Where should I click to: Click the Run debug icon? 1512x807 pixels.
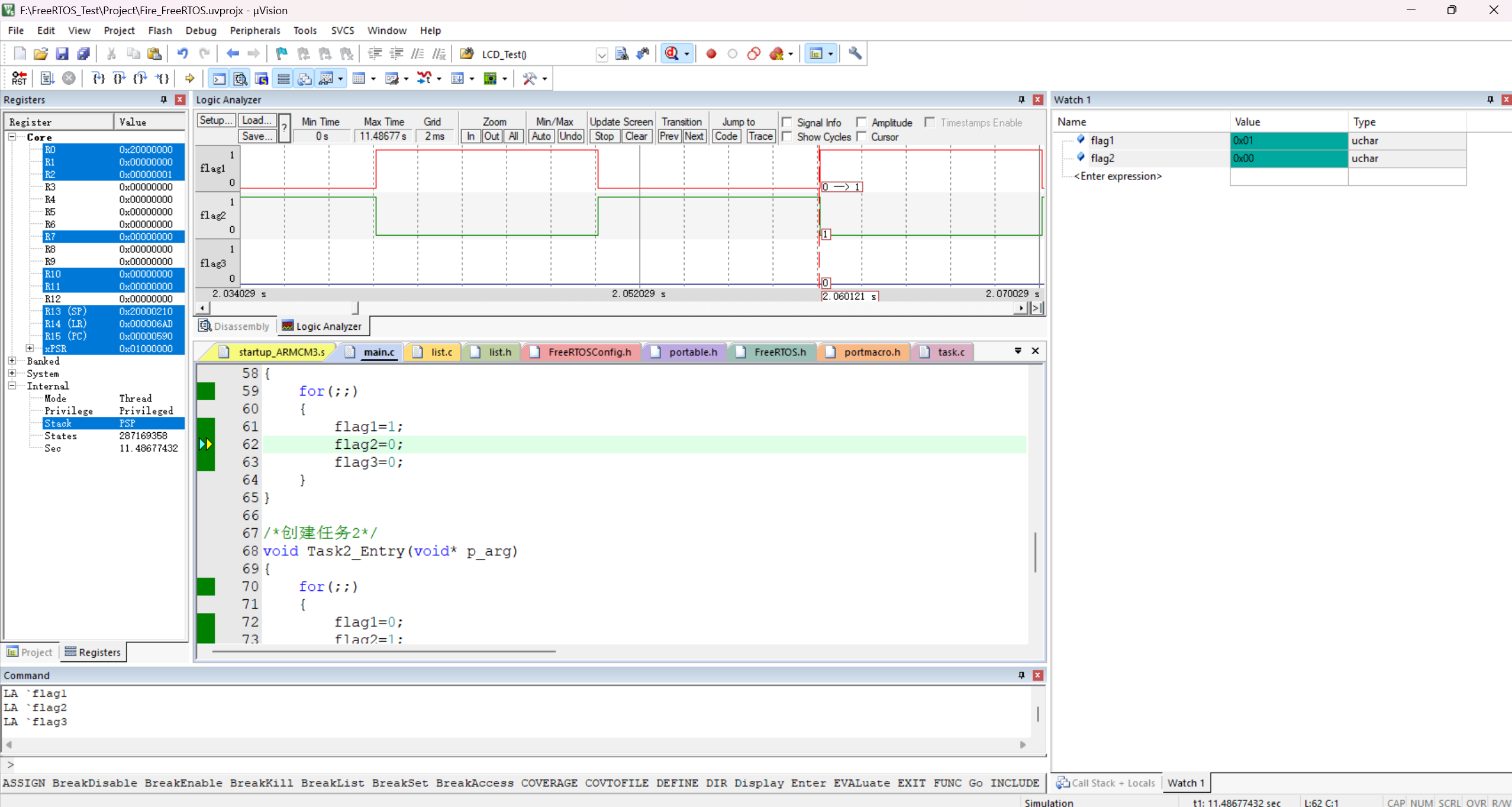47,78
